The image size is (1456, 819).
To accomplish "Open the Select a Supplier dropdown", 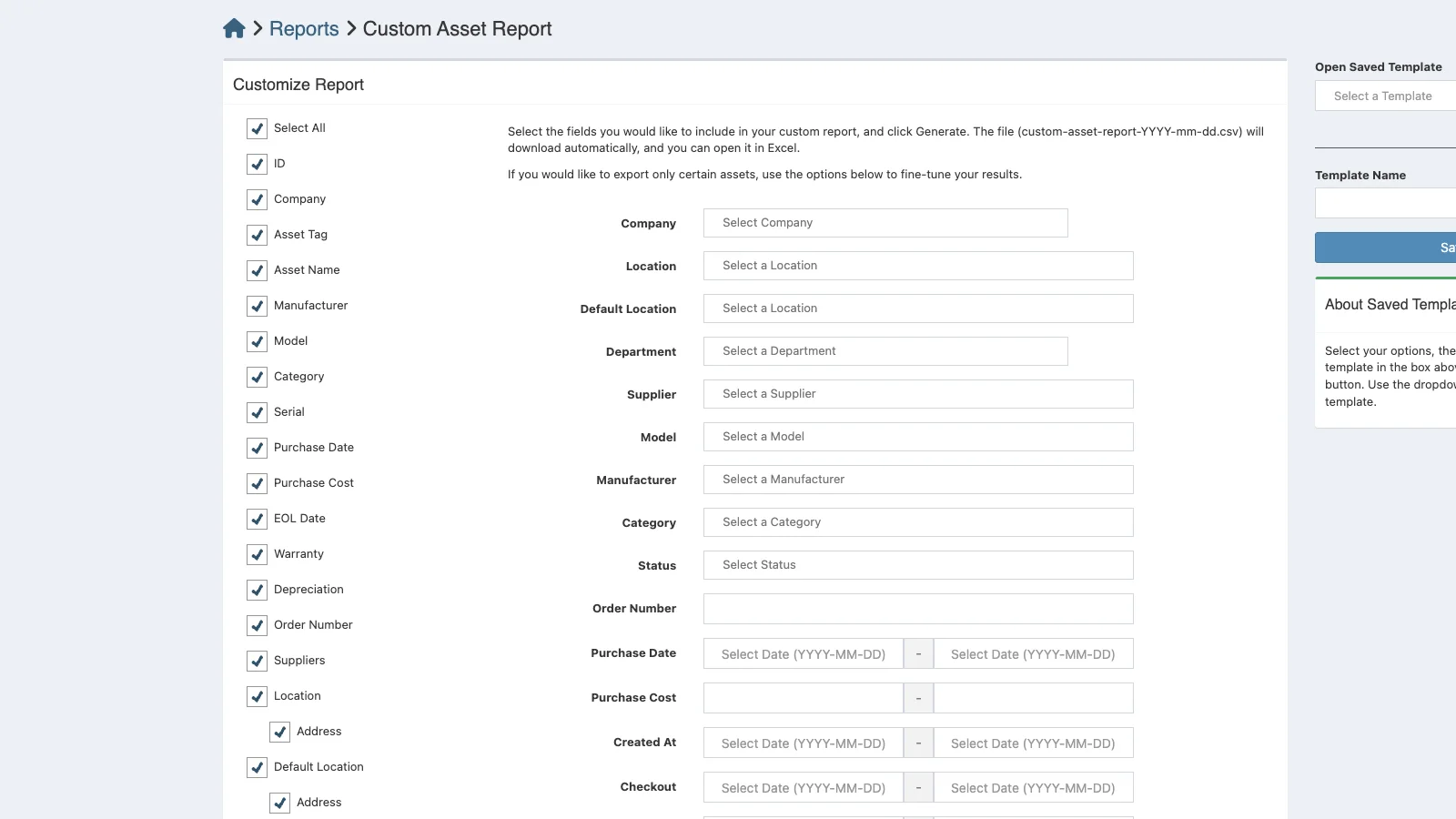I will click(918, 394).
